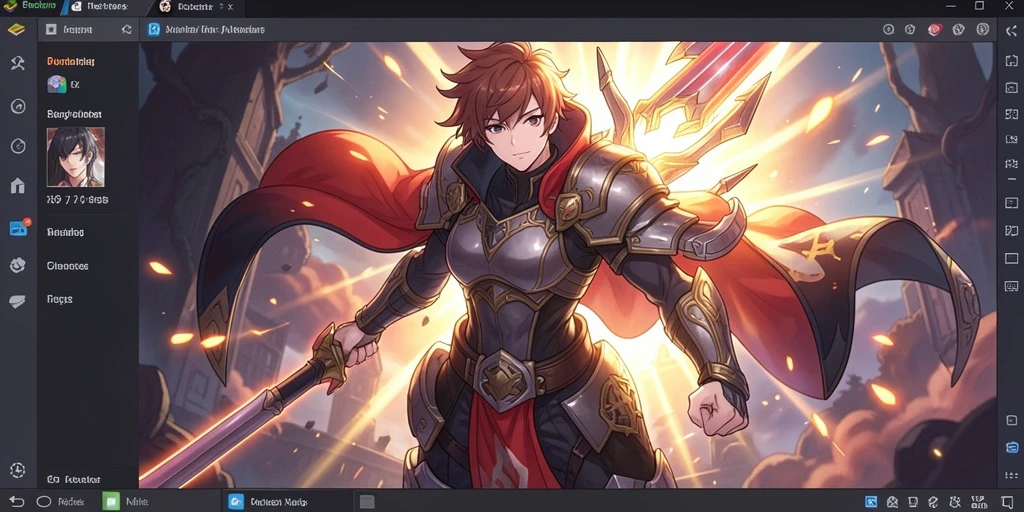Viewport: 1024px width, 512px height.
Task: Select the dark-haired character thumbnail
Action: click(76, 157)
